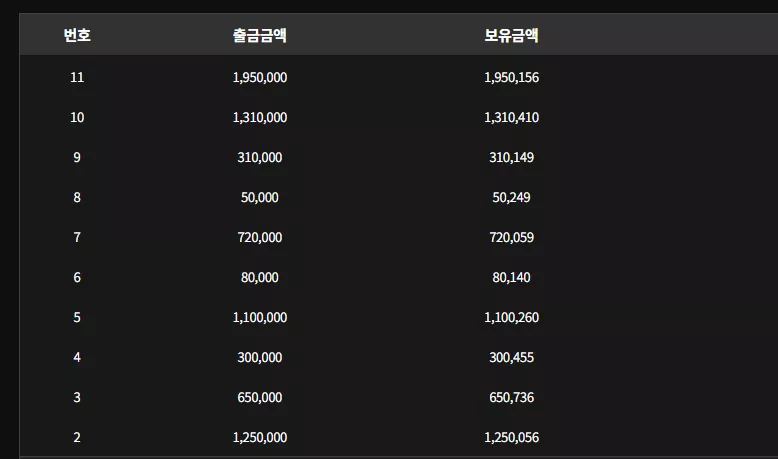Click withdrawal amount 1,950,000
778x459 pixels.
[x=259, y=77]
